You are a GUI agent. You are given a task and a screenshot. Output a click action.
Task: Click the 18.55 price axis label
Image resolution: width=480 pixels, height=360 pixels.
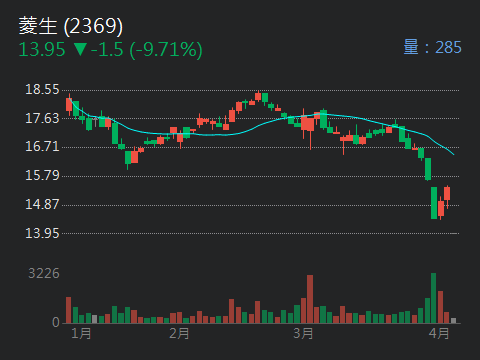[x=42, y=89]
